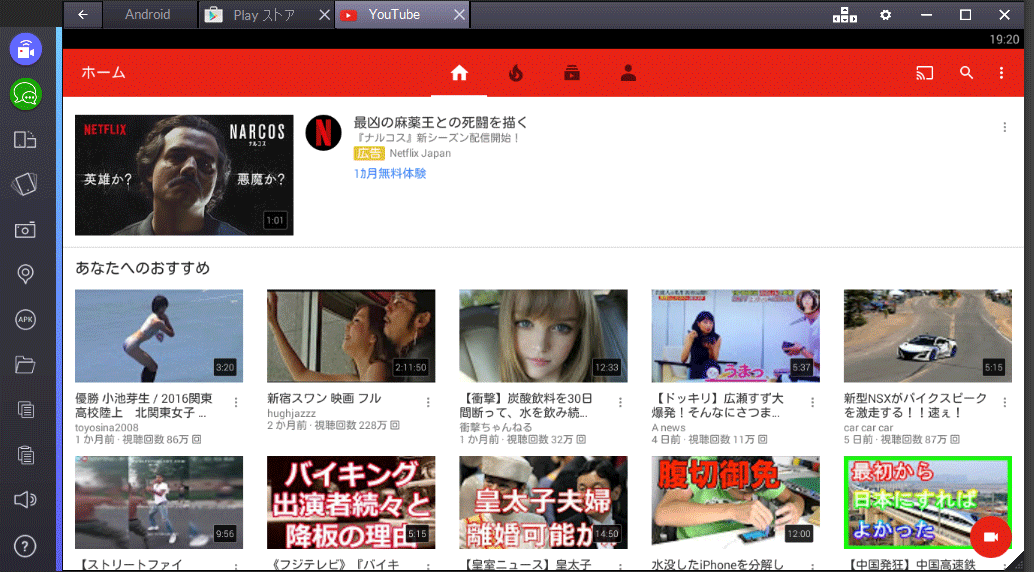Click the paste clipboard sidebar icon
Image resolution: width=1034 pixels, height=572 pixels.
pyautogui.click(x=25, y=455)
